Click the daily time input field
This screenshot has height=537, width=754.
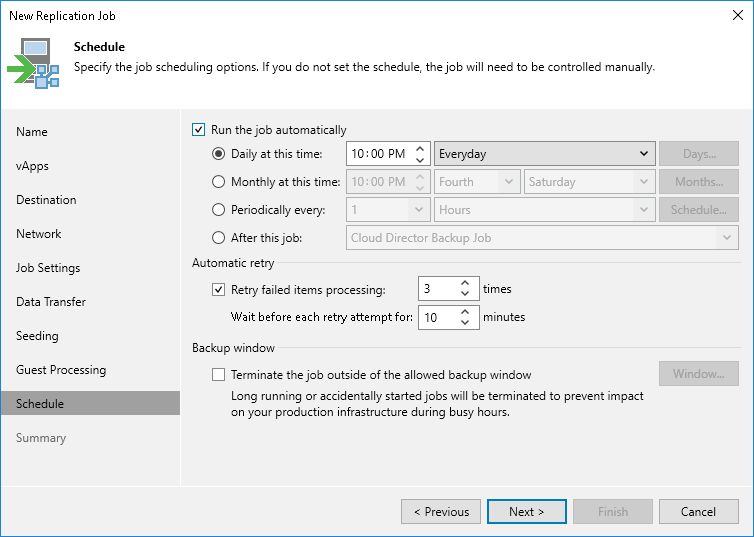378,154
